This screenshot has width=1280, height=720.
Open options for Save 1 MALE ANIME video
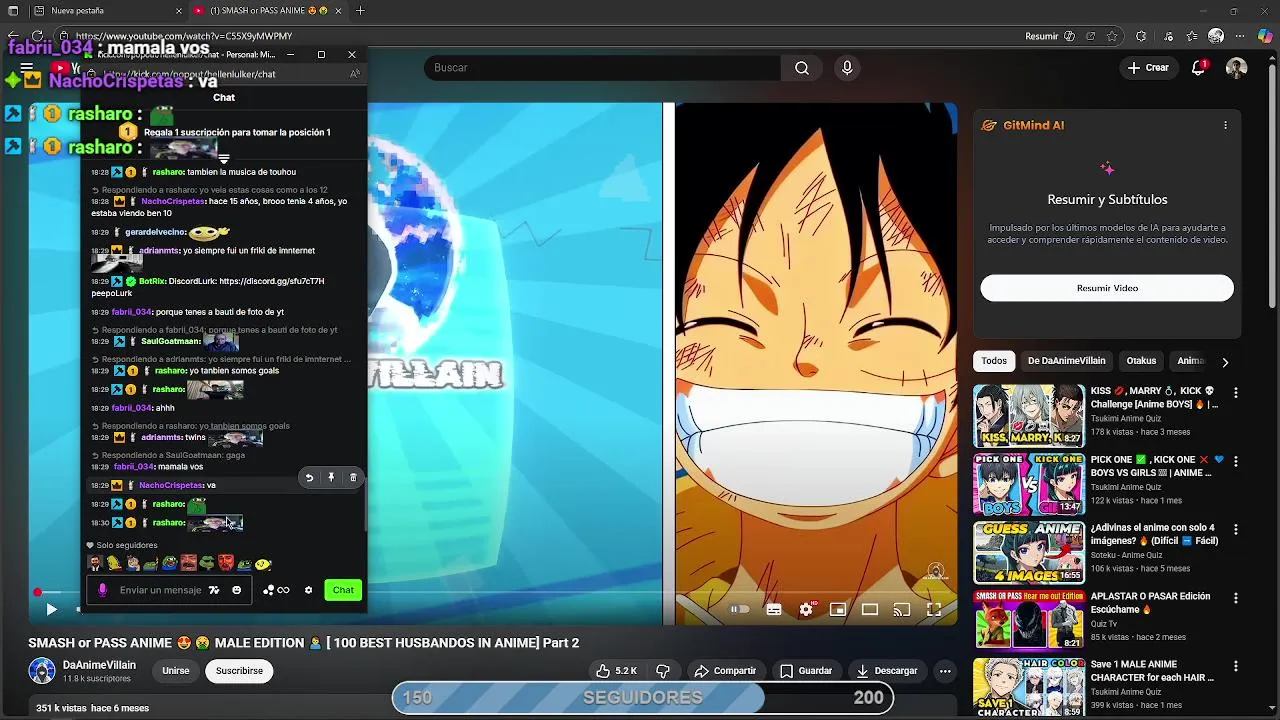click(x=1236, y=666)
